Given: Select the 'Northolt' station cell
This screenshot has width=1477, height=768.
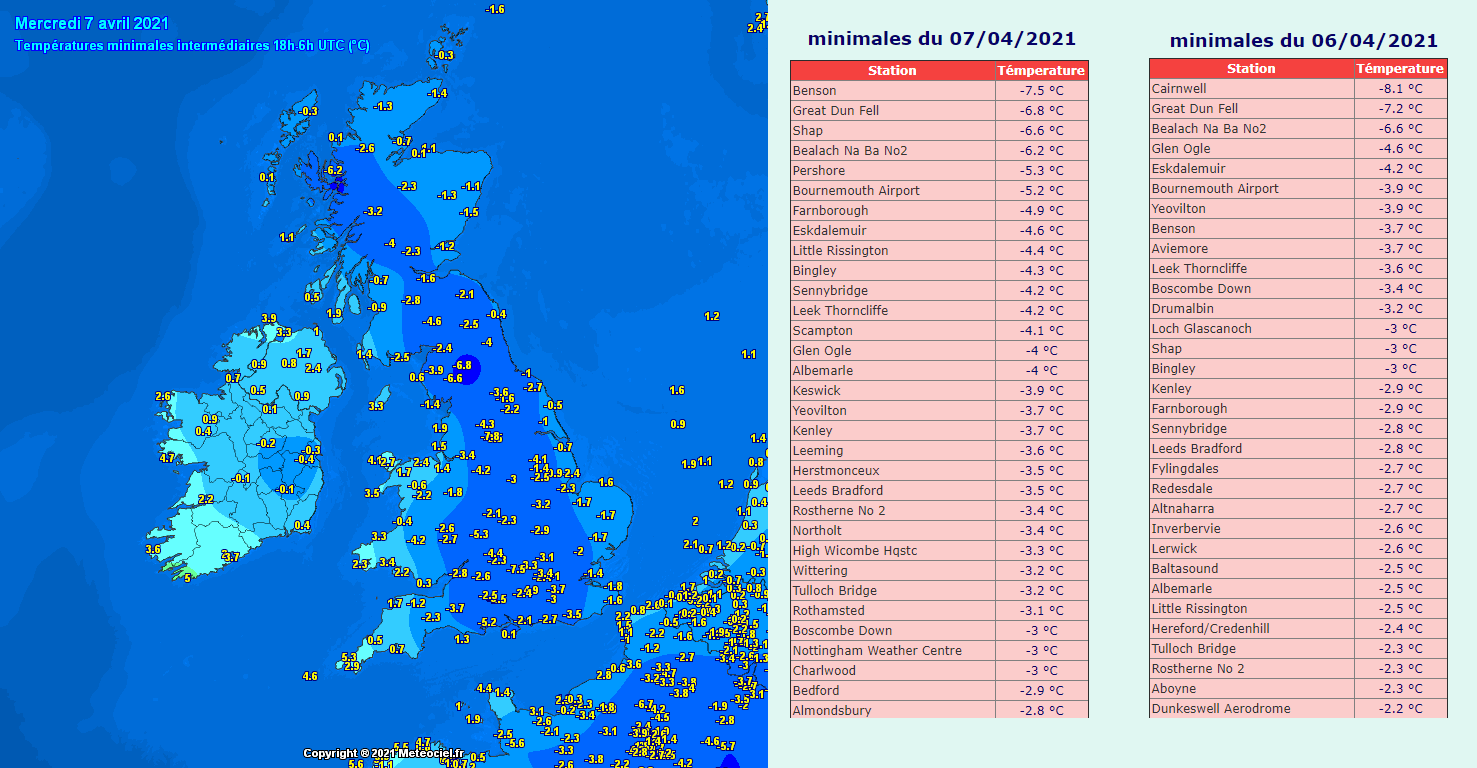Looking at the screenshot, I should tap(892, 530).
